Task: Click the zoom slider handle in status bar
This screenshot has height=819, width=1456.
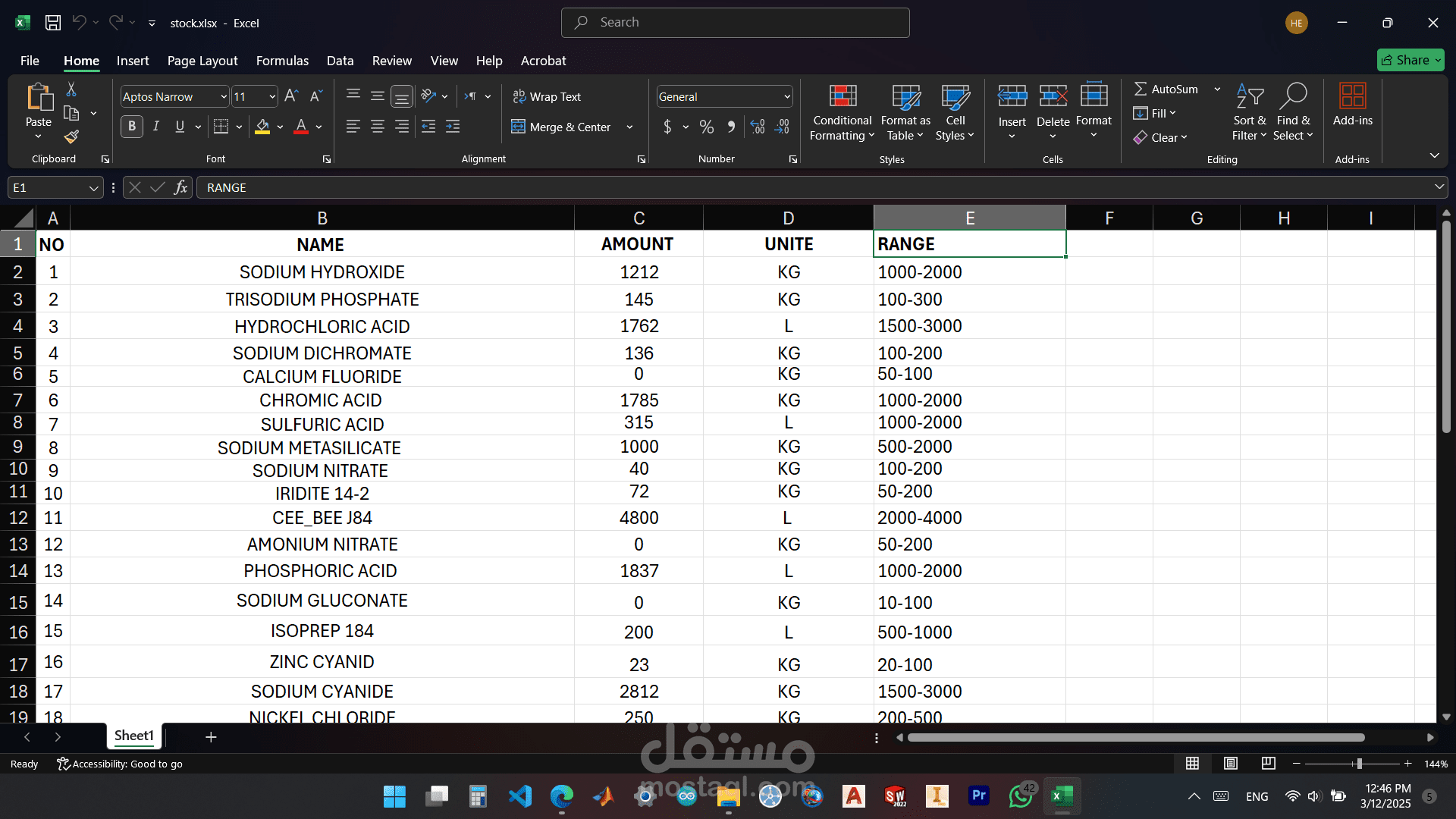Action: 1359,764
